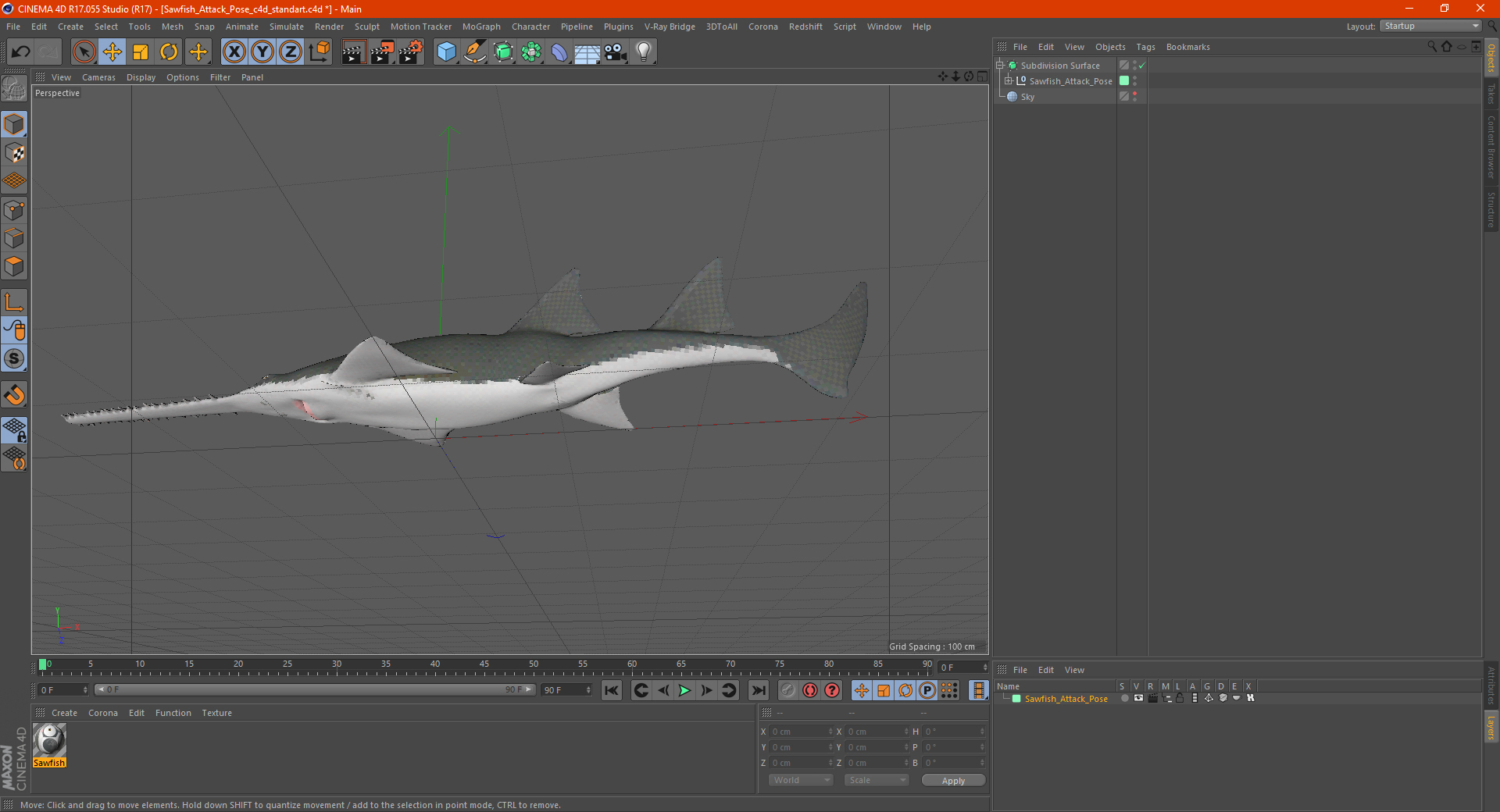This screenshot has height=812, width=1500.
Task: Open material manager Texture menu
Action: coord(216,713)
